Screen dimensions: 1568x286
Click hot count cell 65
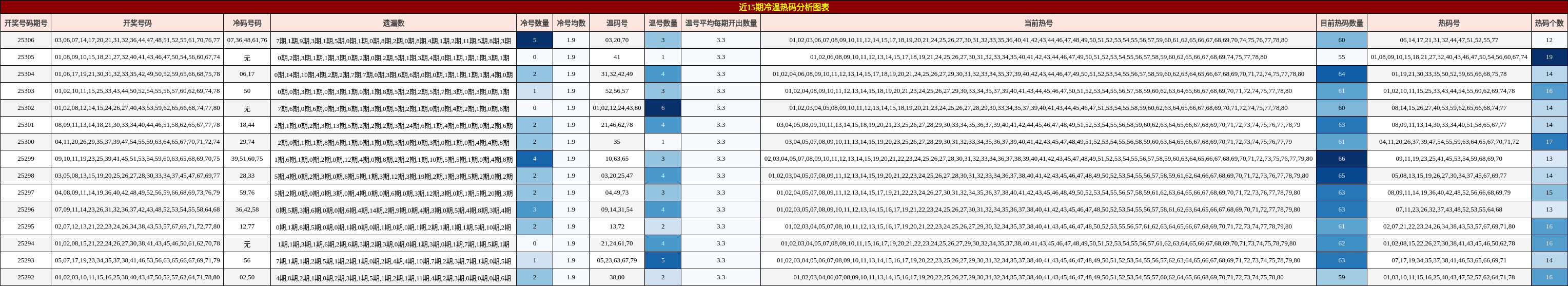point(1342,176)
